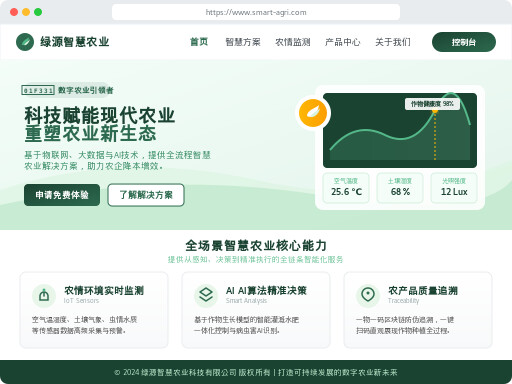Click the orange leaf badge icon
Image resolution: width=512 pixels, height=384 pixels.
pos(313,113)
